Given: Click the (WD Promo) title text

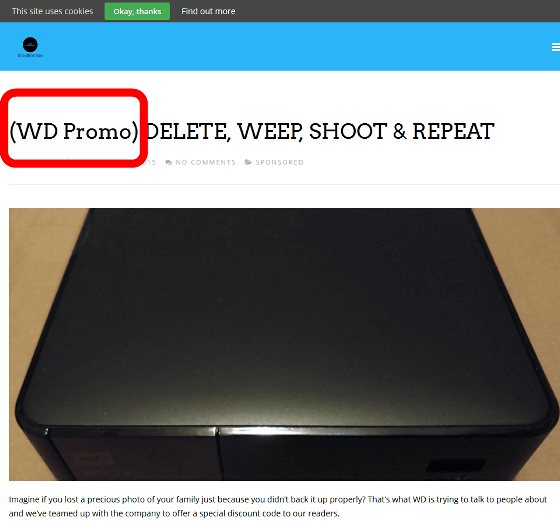Looking at the screenshot, I should tap(74, 131).
